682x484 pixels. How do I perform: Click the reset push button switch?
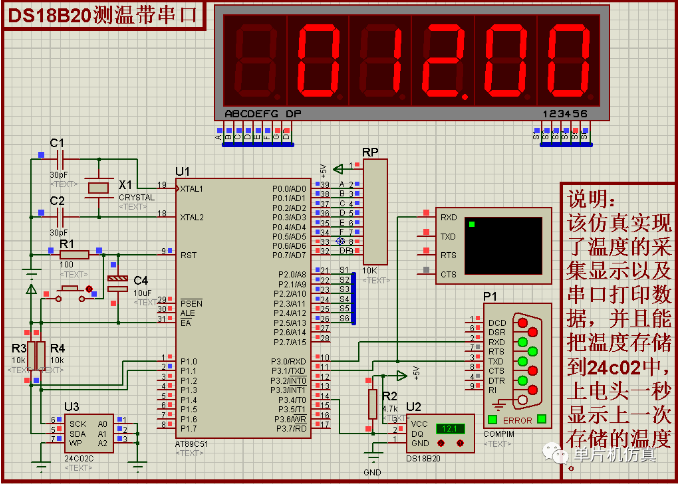pos(70,293)
